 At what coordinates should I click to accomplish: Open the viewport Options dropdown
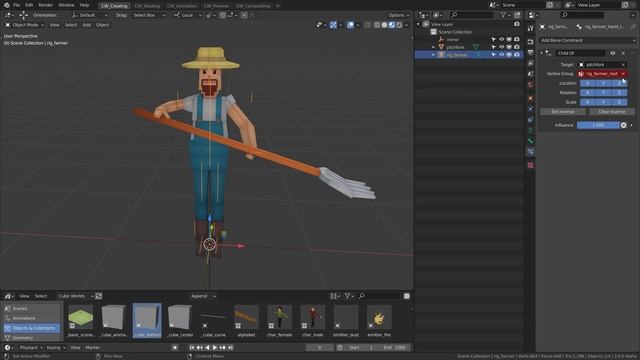398,15
